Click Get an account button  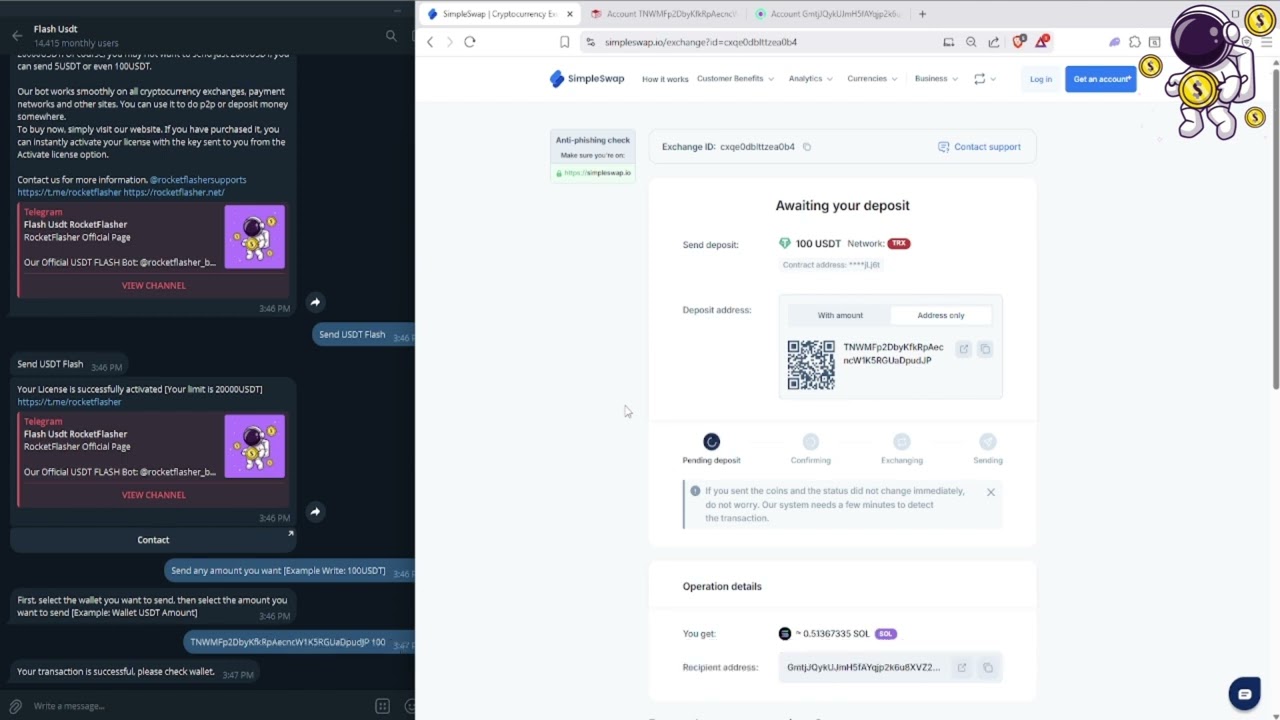click(1101, 79)
